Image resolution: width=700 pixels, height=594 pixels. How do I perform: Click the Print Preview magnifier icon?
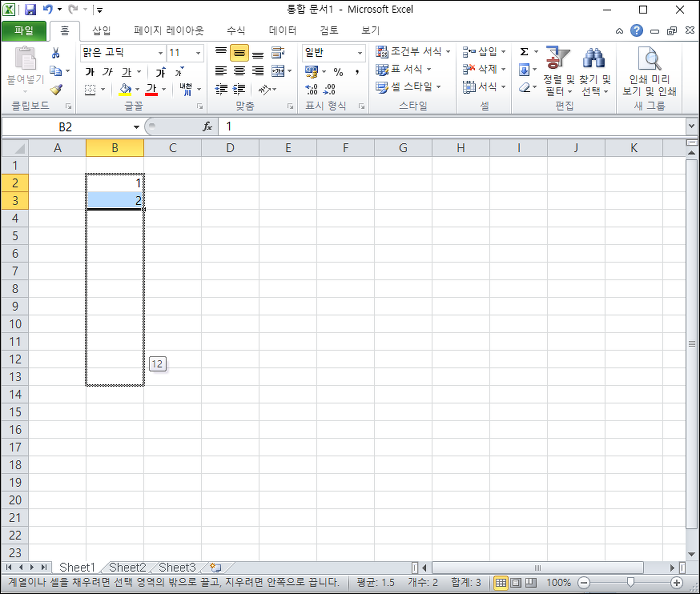[650, 58]
